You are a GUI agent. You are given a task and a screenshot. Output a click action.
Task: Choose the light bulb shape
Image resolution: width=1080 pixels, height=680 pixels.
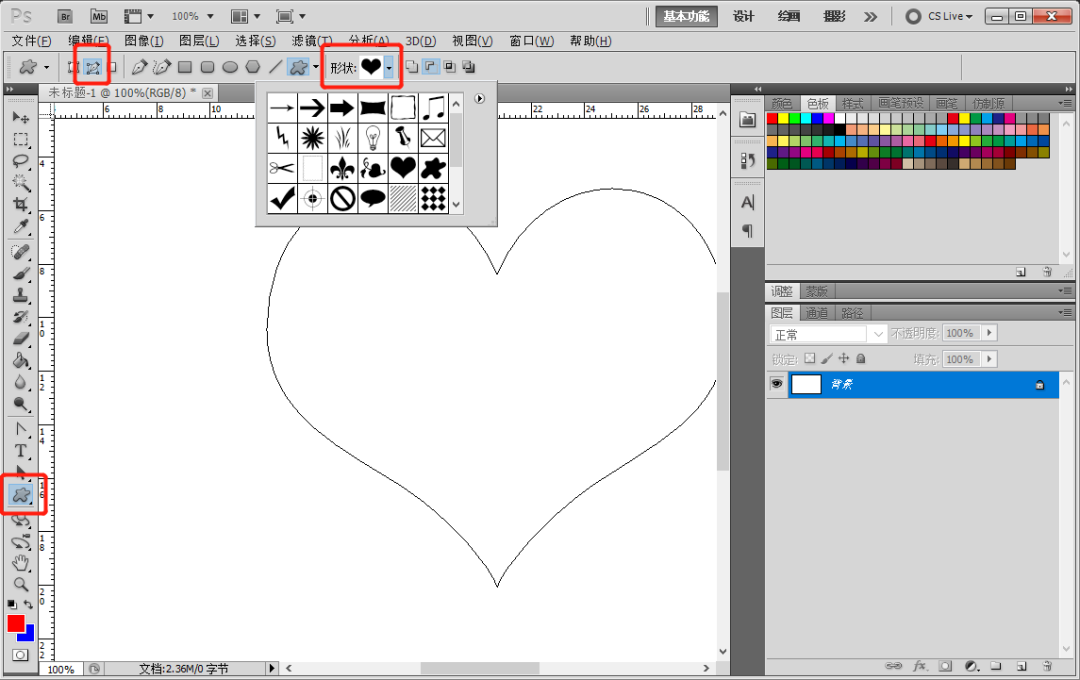pos(373,138)
